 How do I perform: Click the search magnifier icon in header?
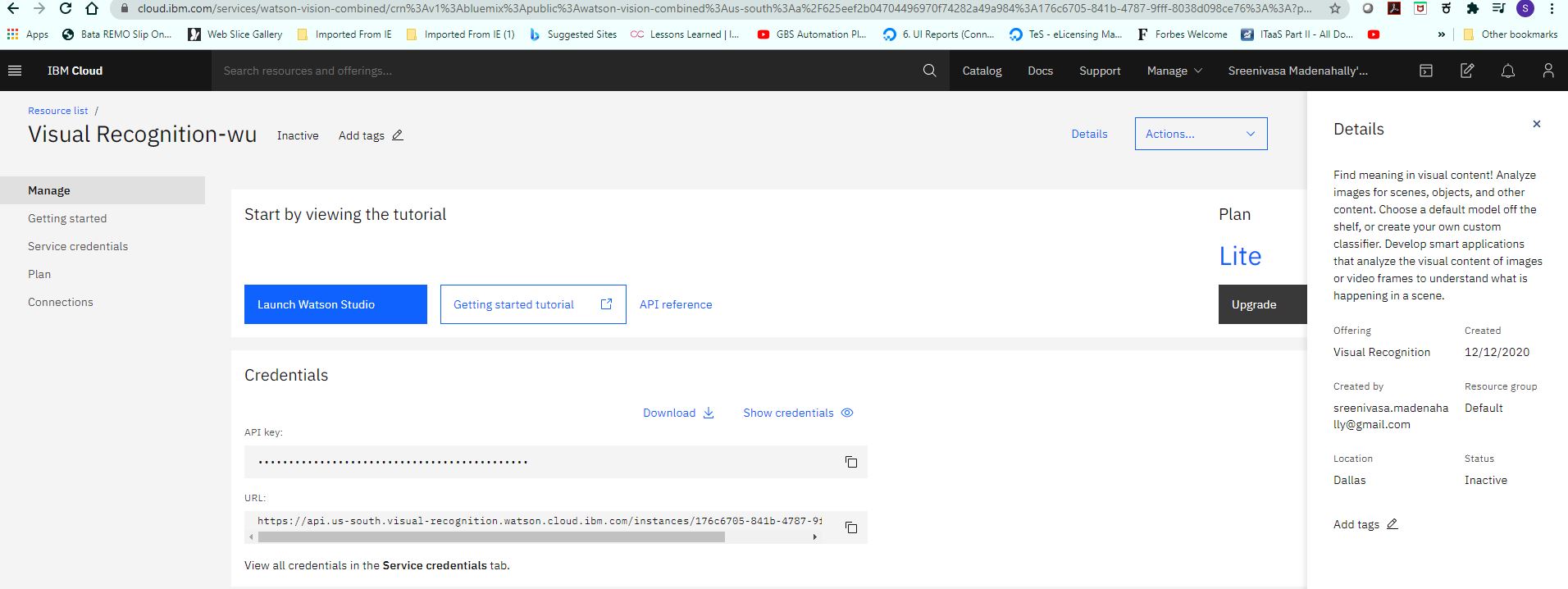click(x=929, y=71)
